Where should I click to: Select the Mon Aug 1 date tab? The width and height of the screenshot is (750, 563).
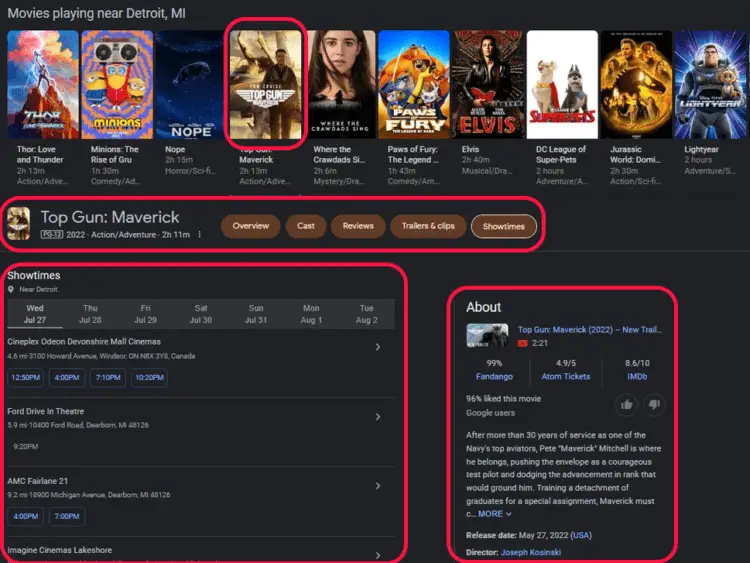[x=311, y=314]
